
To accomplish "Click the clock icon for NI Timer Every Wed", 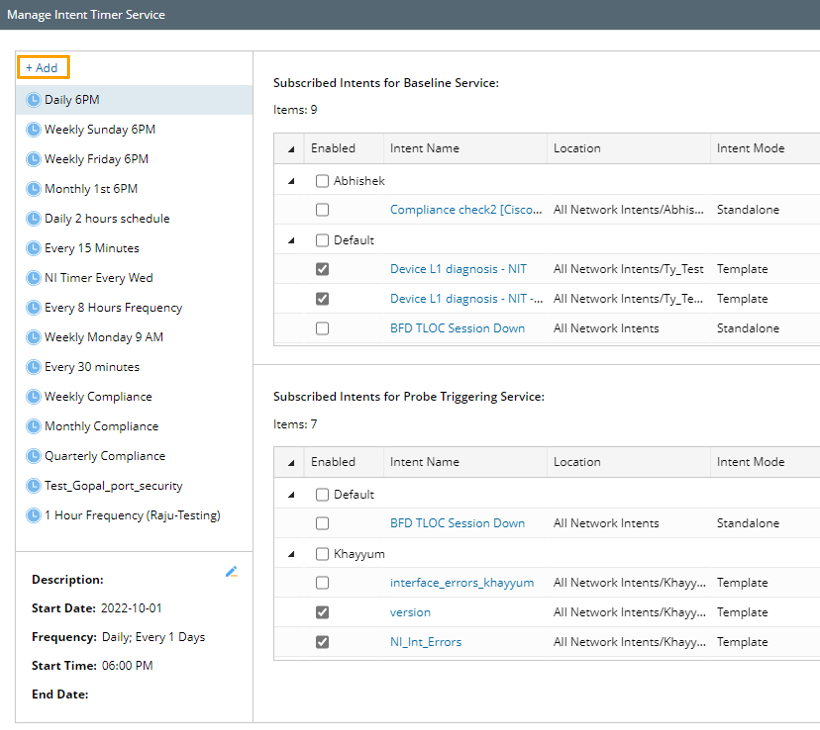I will 33,278.
